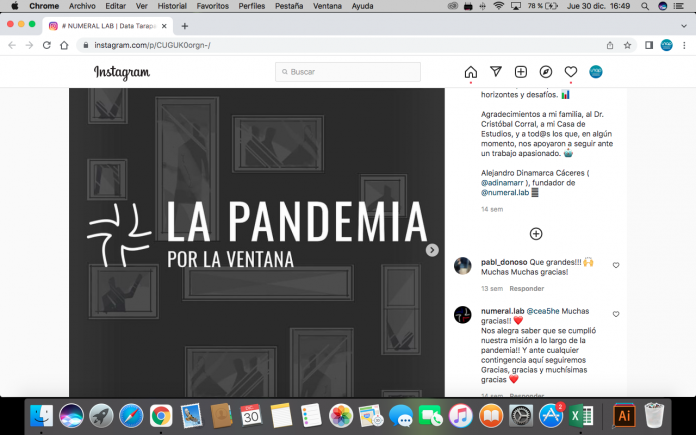Open the profile avatar in Instagram navbar
Viewport: 696px width, 435px height.
(596, 72)
